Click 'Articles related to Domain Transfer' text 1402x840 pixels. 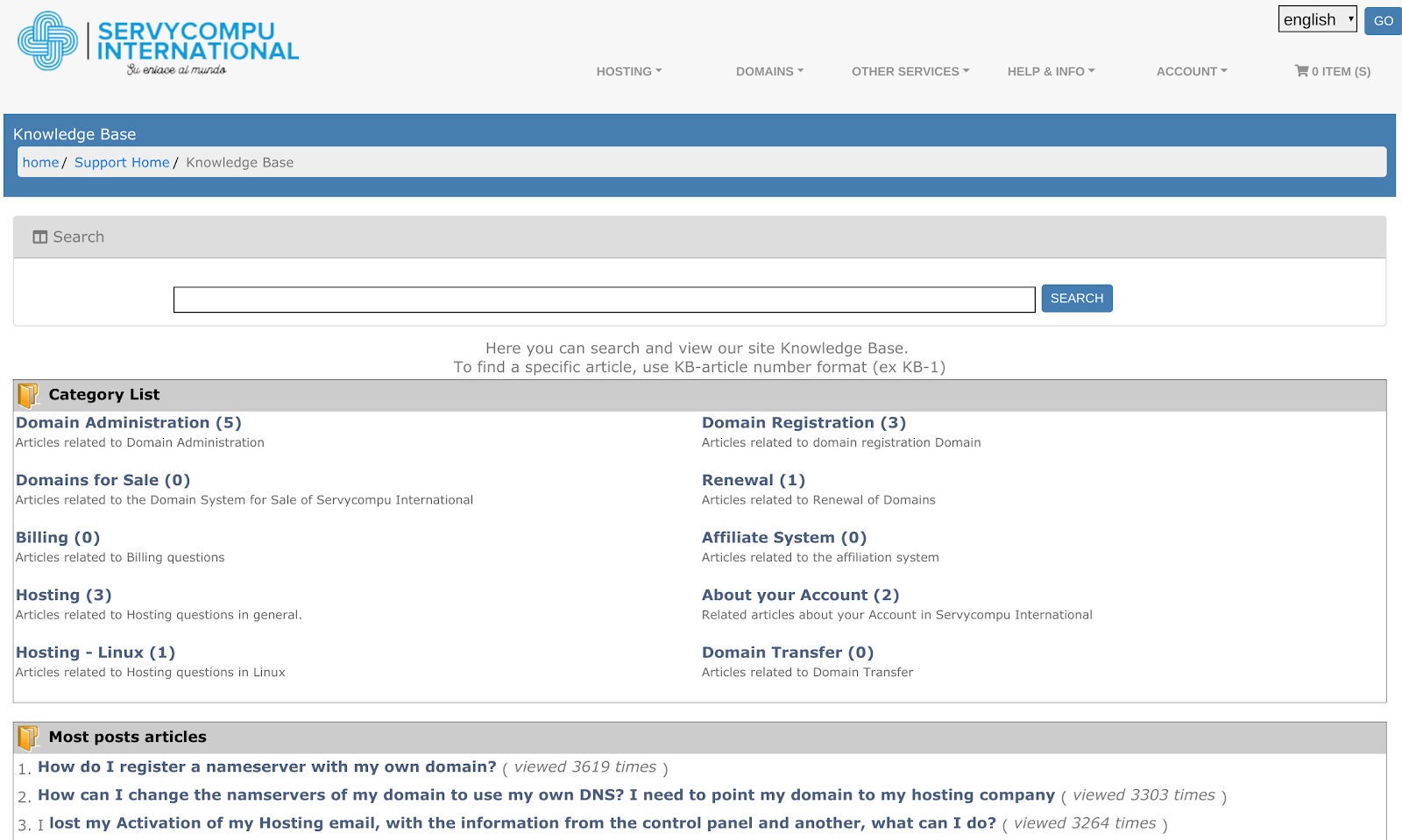coord(807,673)
